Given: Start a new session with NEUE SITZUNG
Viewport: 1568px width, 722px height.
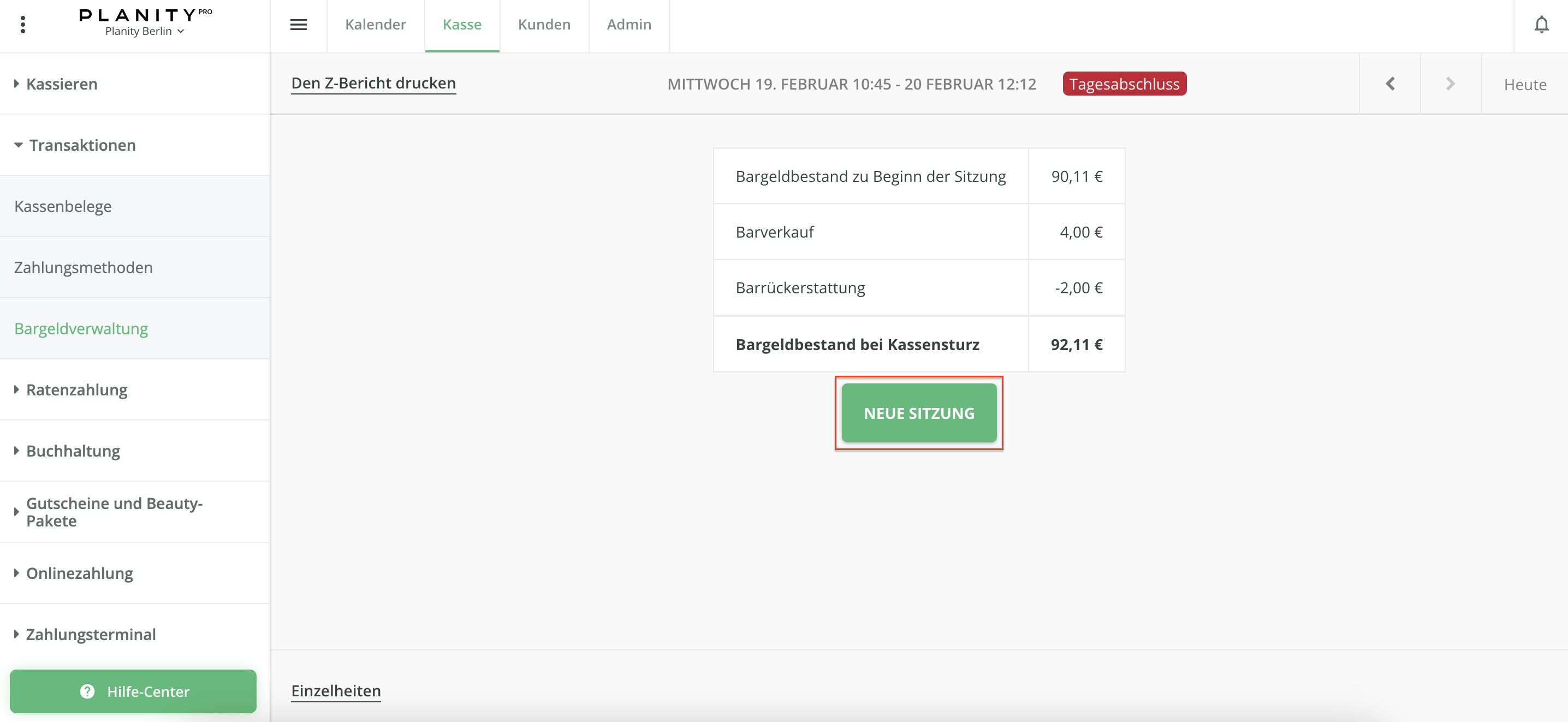Looking at the screenshot, I should [918, 413].
